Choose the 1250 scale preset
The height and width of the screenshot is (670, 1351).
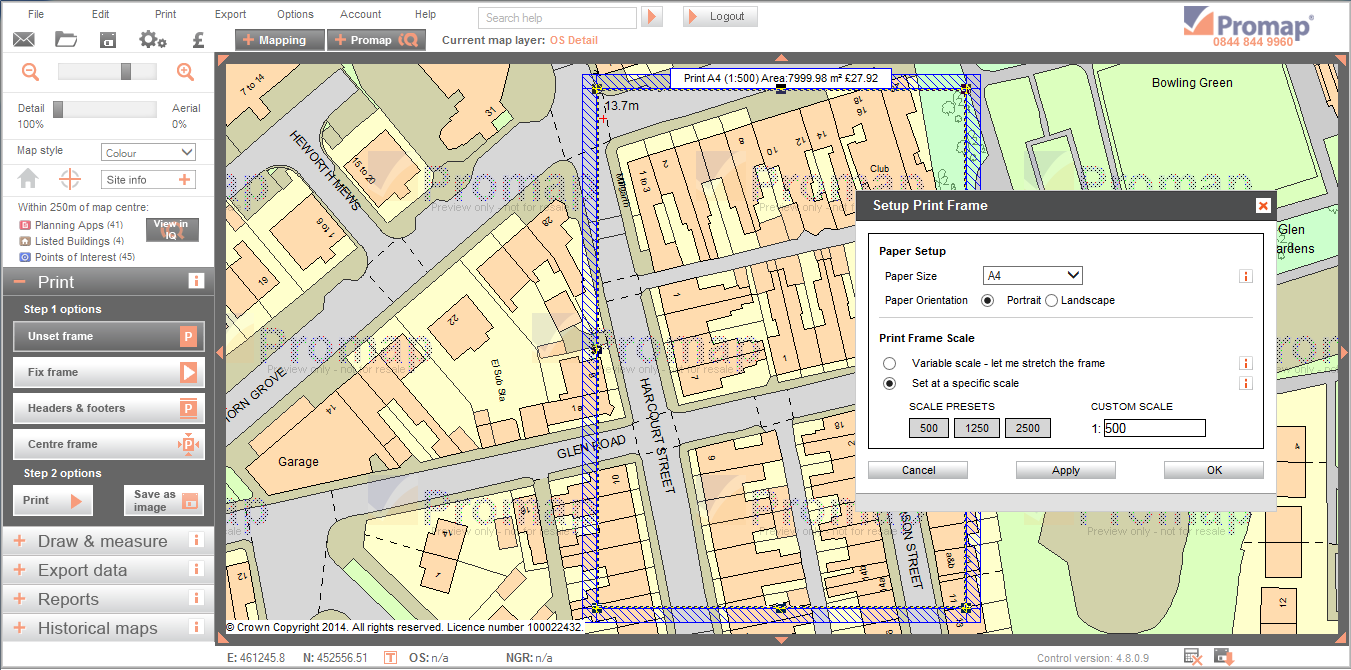[x=976, y=429]
